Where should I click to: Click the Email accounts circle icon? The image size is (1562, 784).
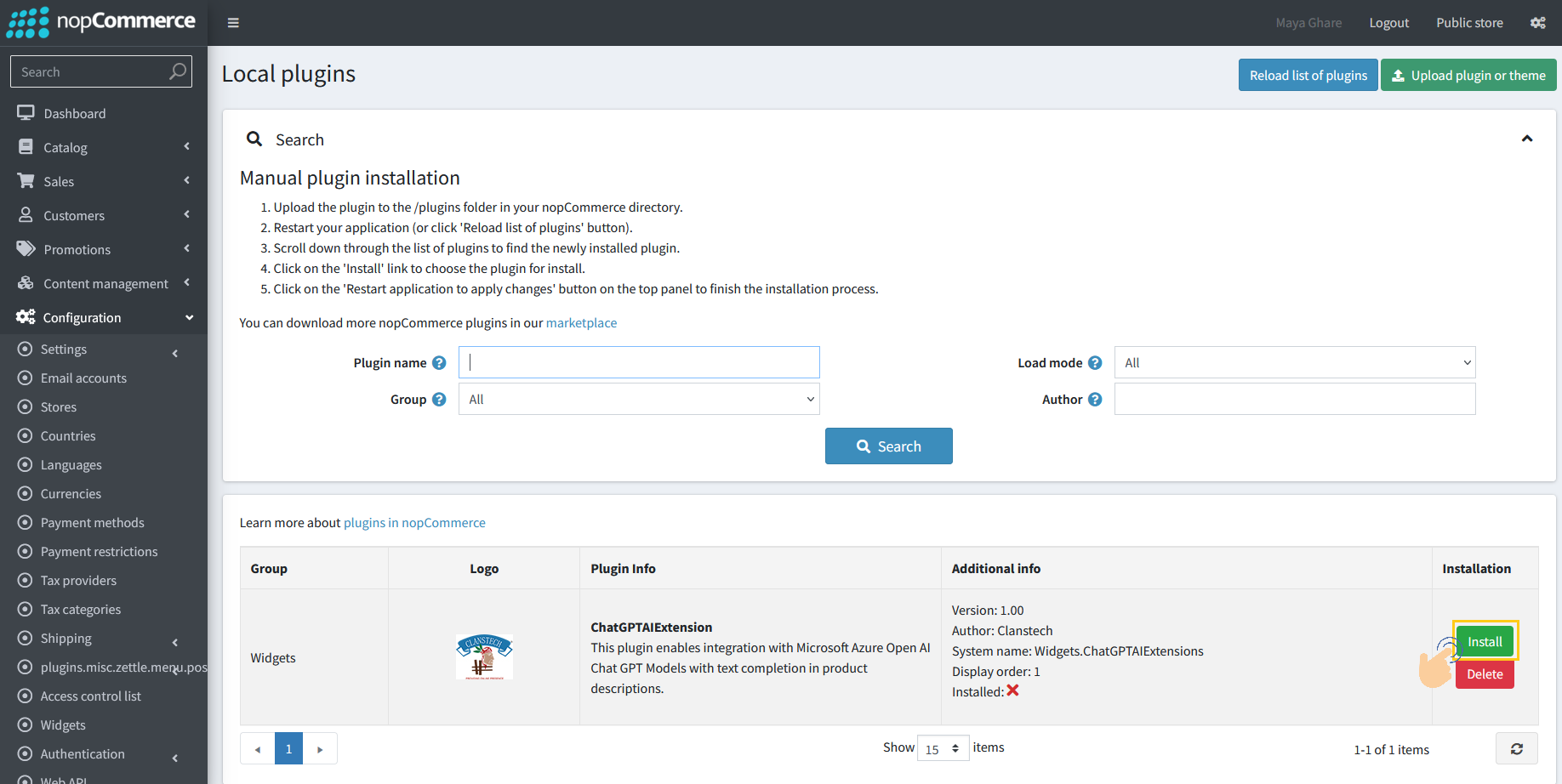click(x=26, y=378)
